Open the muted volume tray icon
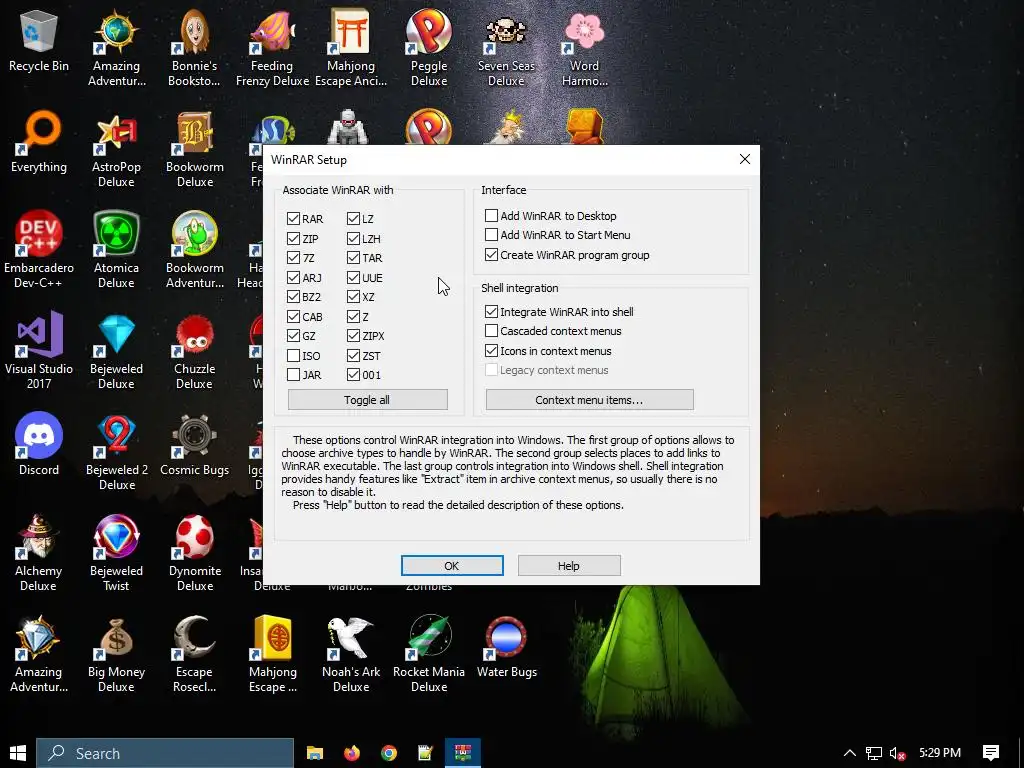1024x768 pixels. pos(897,753)
